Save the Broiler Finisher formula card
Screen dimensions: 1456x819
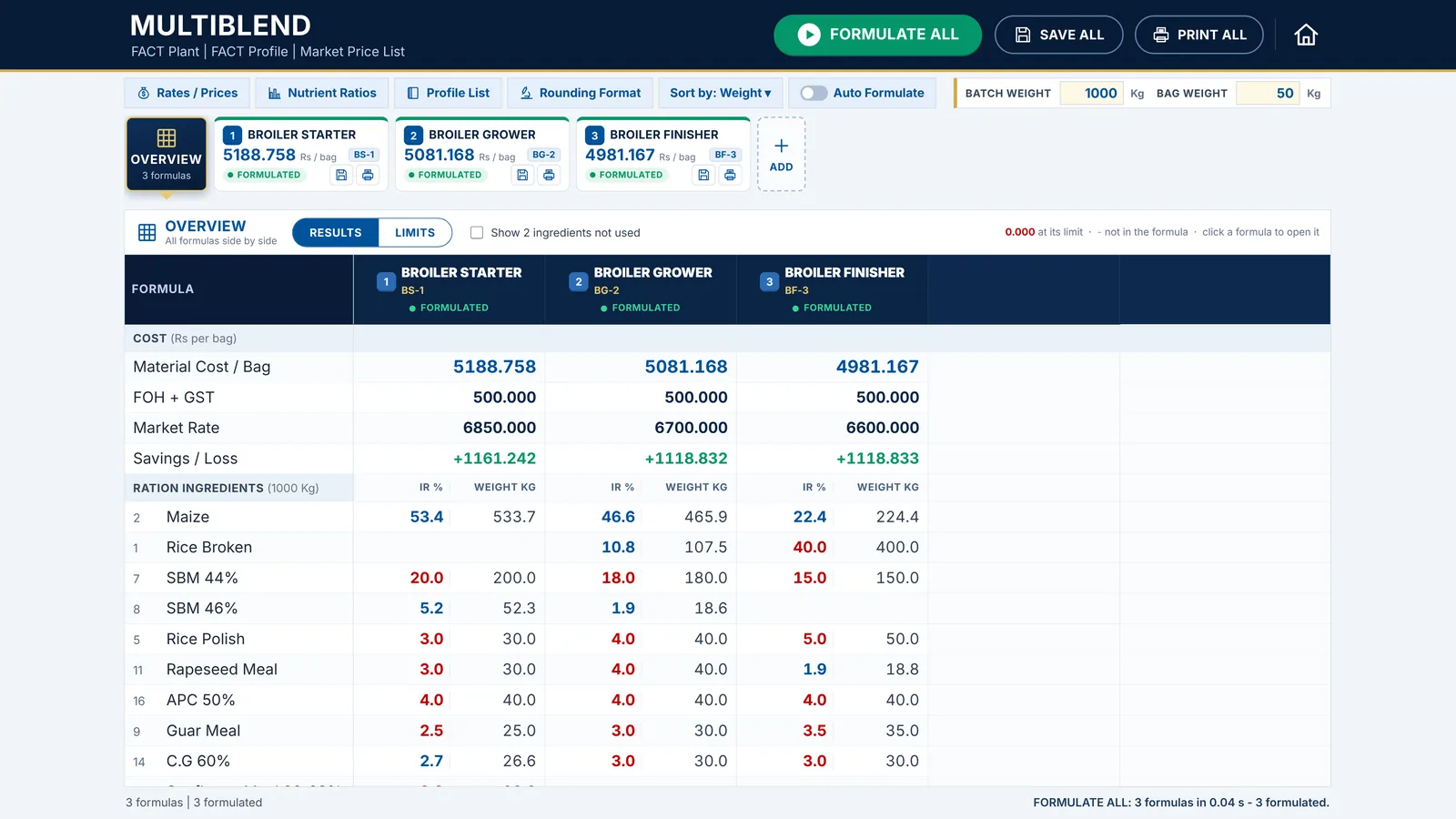(703, 175)
